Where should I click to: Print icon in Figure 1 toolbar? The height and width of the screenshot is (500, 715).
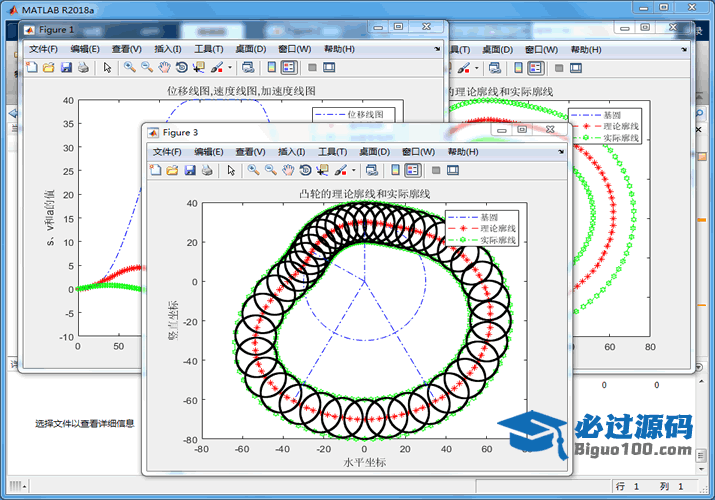[83, 67]
